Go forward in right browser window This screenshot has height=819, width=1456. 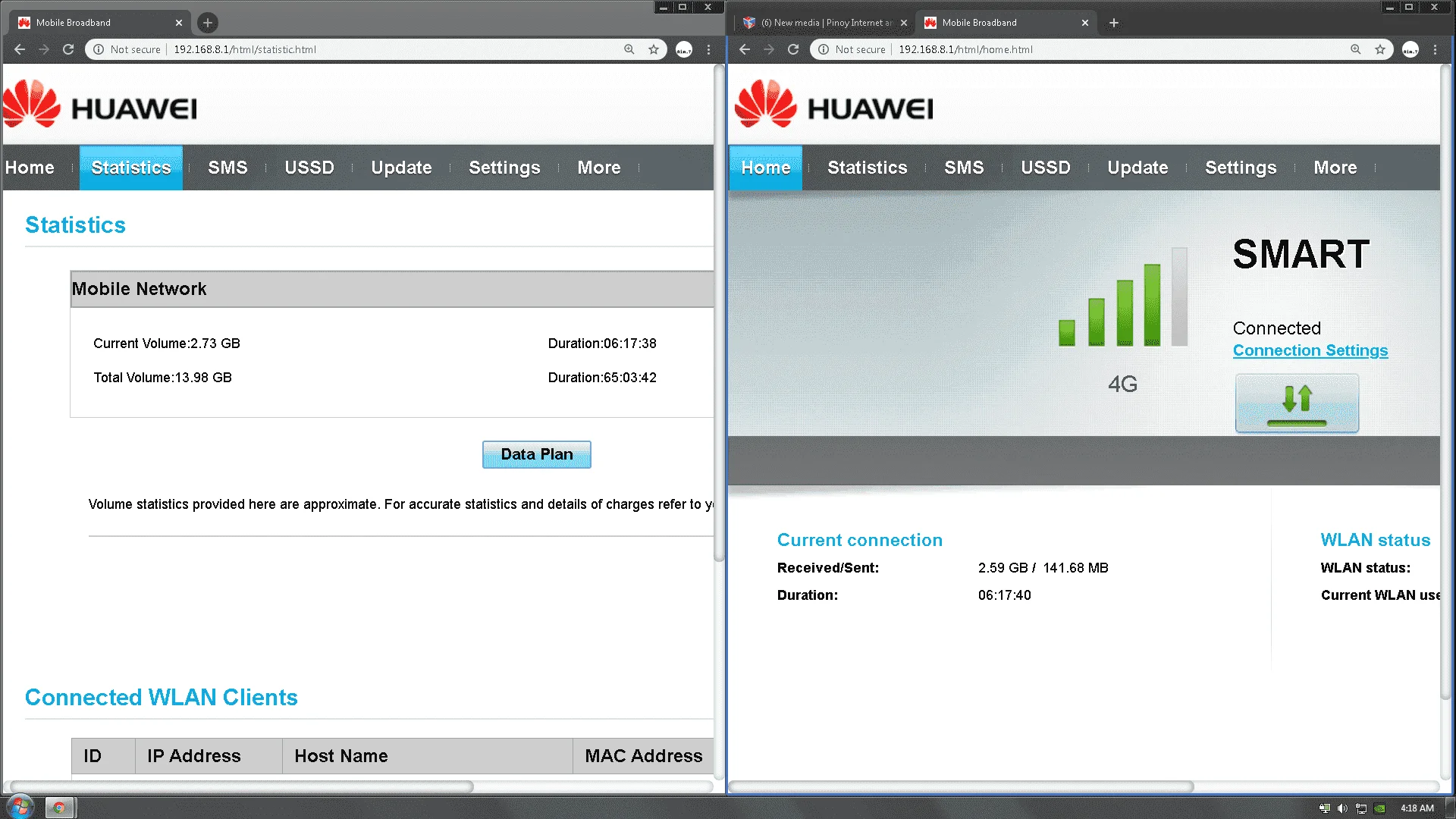[x=769, y=49]
